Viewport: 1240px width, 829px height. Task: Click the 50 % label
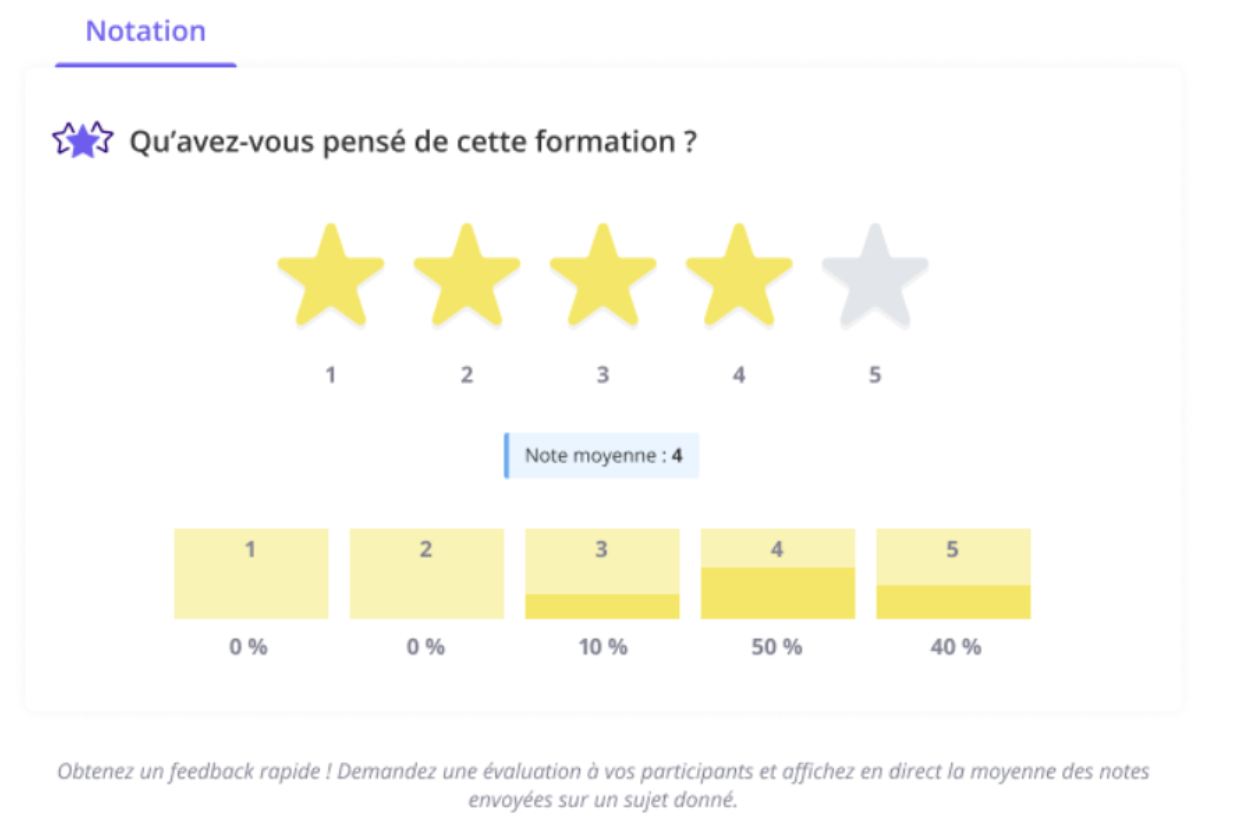pos(777,647)
